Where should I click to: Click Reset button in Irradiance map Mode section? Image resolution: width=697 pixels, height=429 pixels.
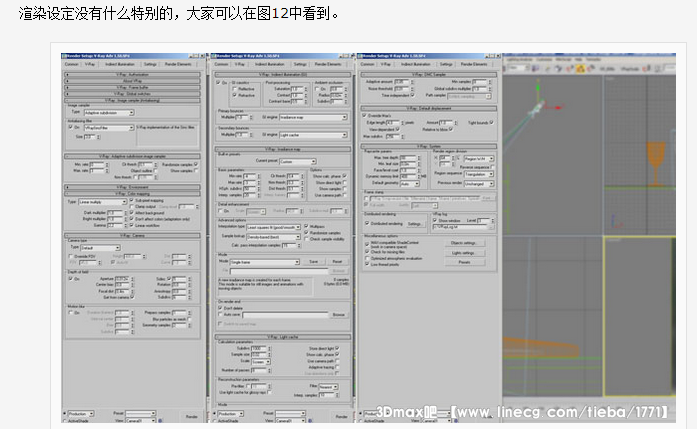point(337,262)
